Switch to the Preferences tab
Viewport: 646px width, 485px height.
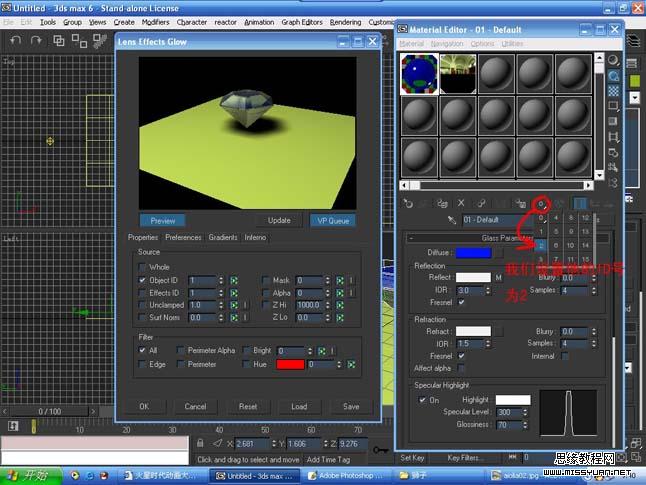tap(183, 237)
